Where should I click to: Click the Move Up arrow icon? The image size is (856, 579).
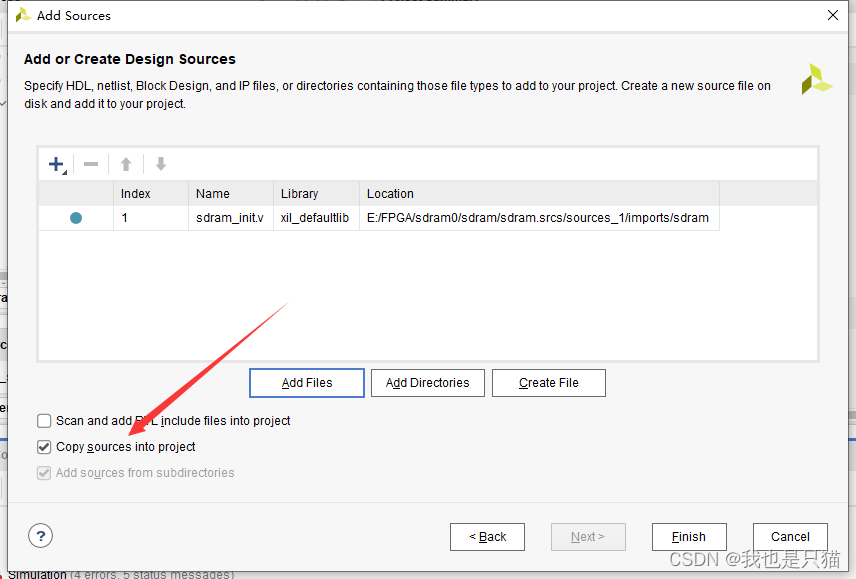point(126,164)
